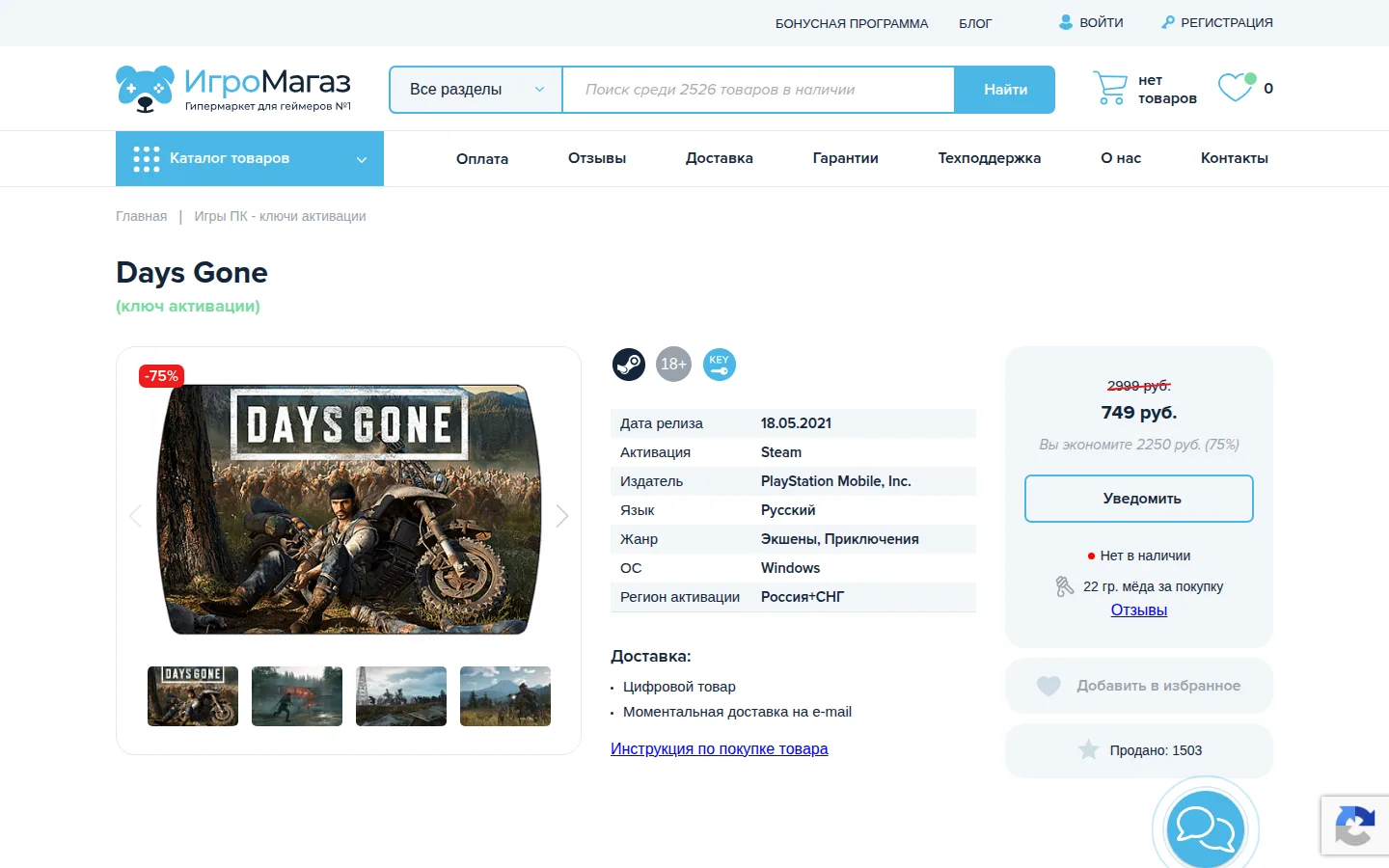Open the Оплата menu item
This screenshot has height=868, width=1389.
pos(482,159)
